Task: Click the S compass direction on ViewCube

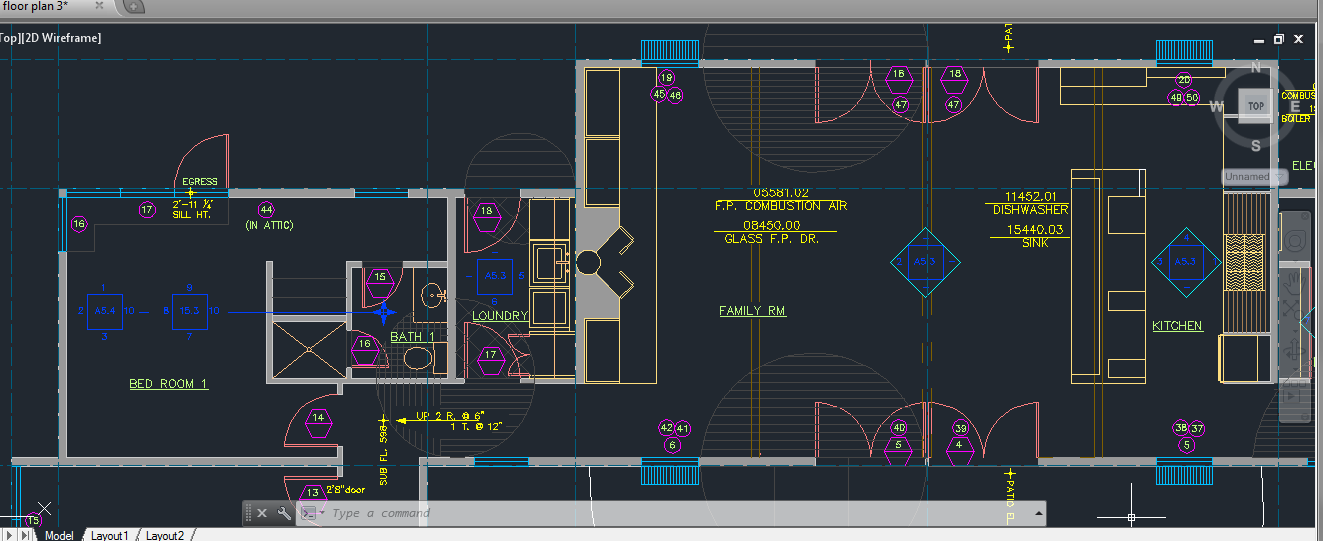Action: [1256, 145]
